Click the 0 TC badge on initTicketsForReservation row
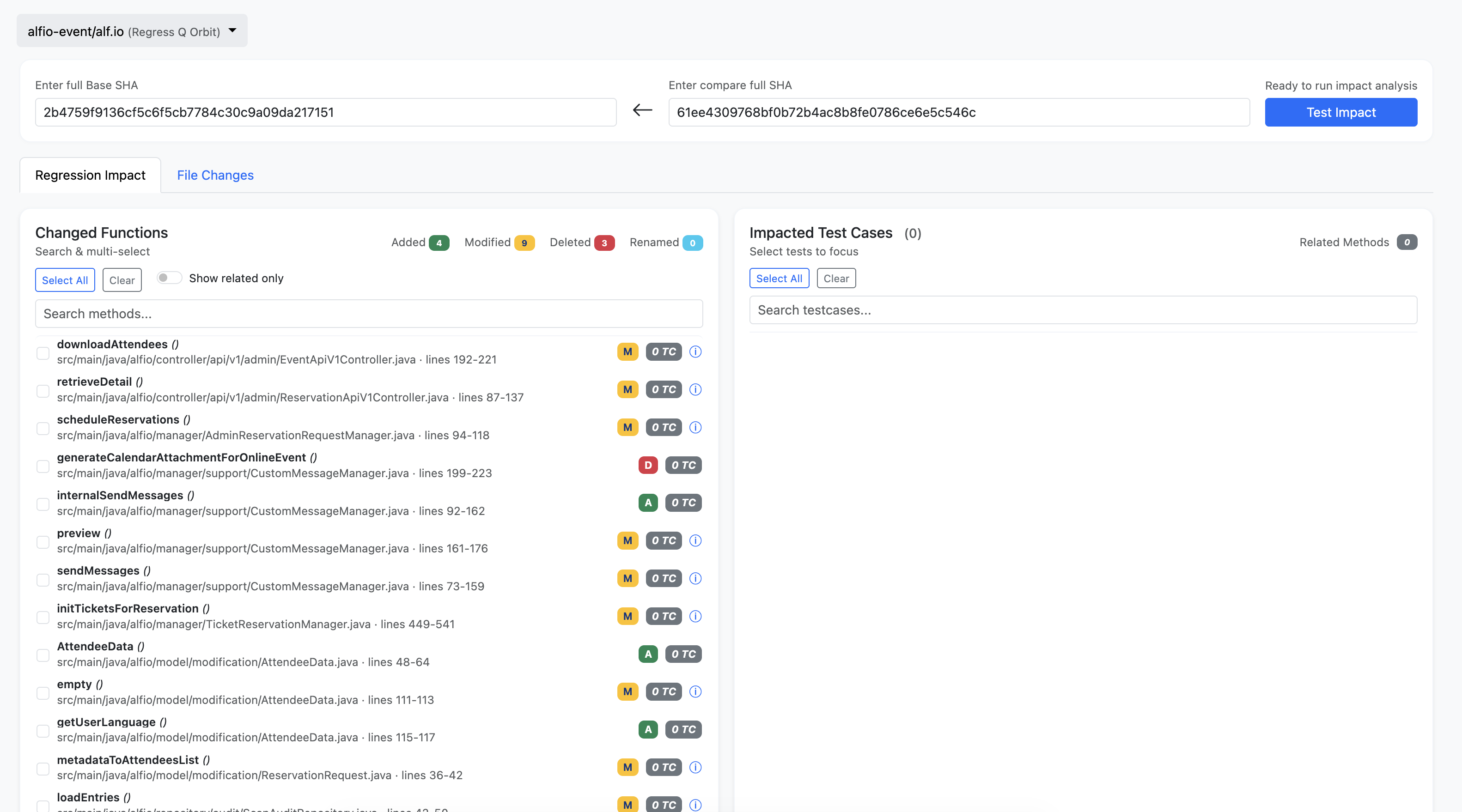This screenshot has height=812, width=1462. pyautogui.click(x=664, y=616)
